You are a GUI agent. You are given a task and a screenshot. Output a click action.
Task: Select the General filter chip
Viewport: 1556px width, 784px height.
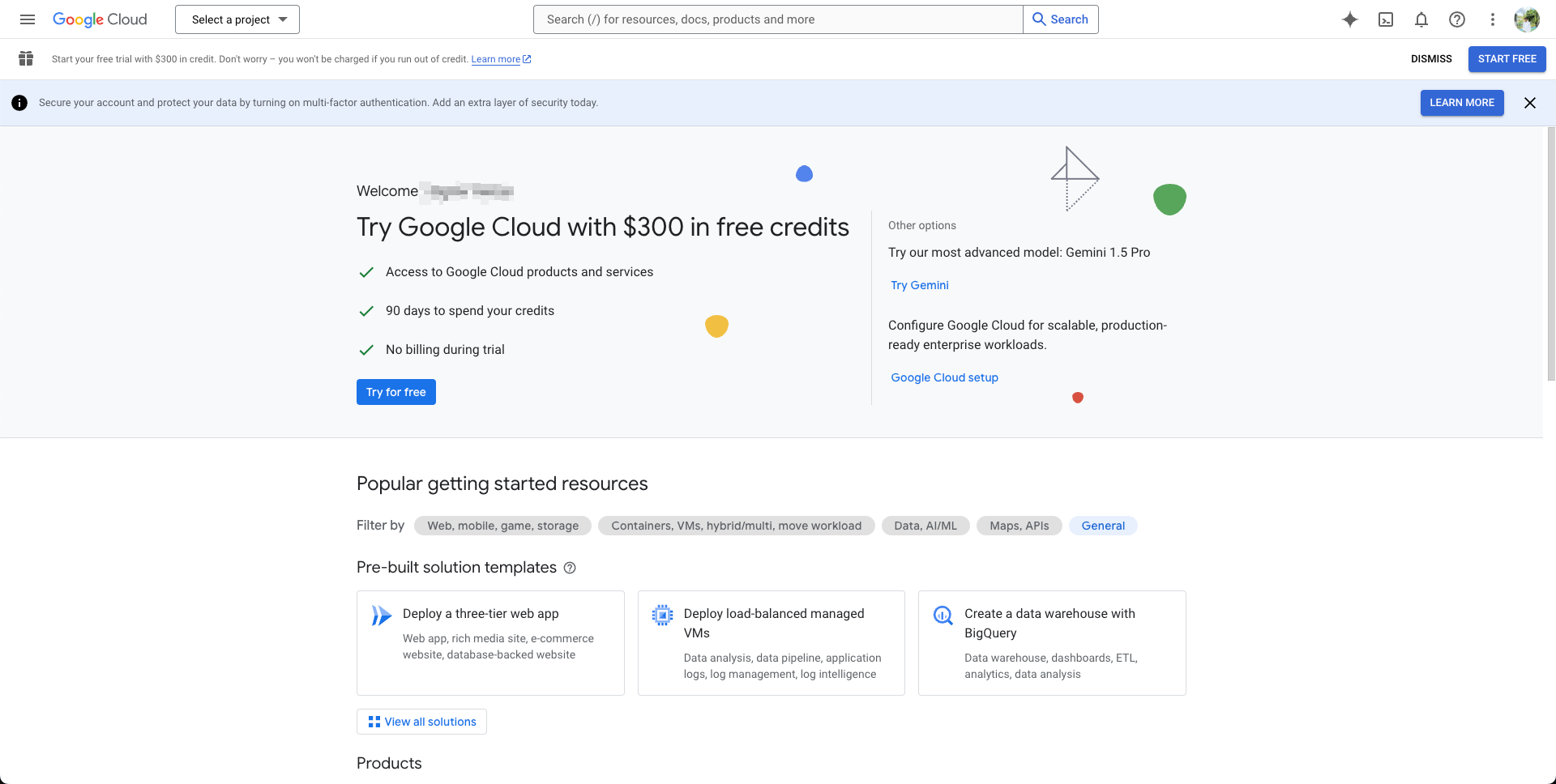click(1103, 526)
